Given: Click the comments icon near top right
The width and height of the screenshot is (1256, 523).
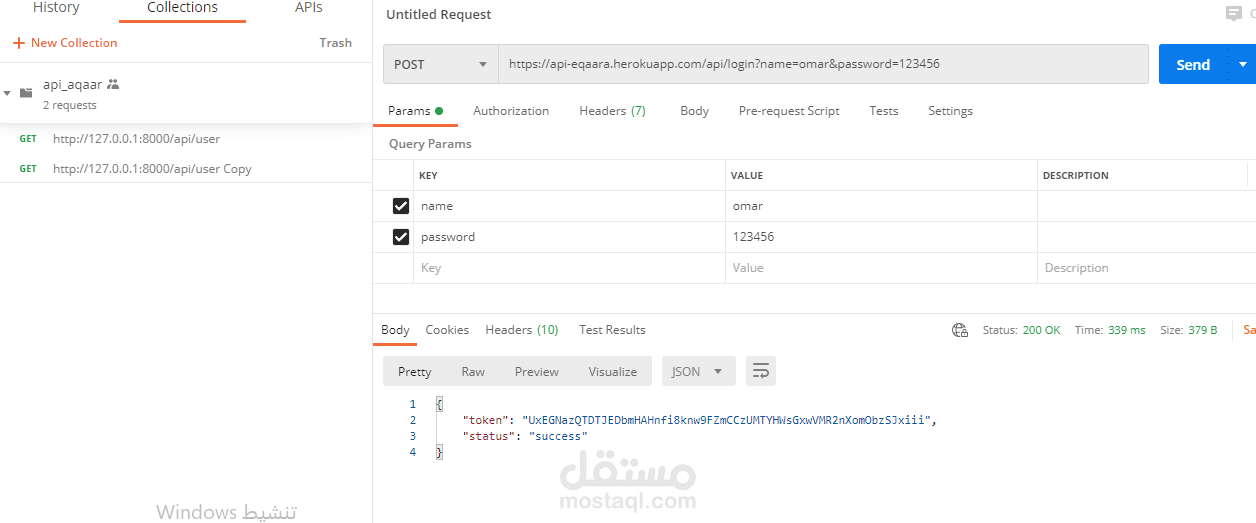Looking at the screenshot, I should 1234,14.
